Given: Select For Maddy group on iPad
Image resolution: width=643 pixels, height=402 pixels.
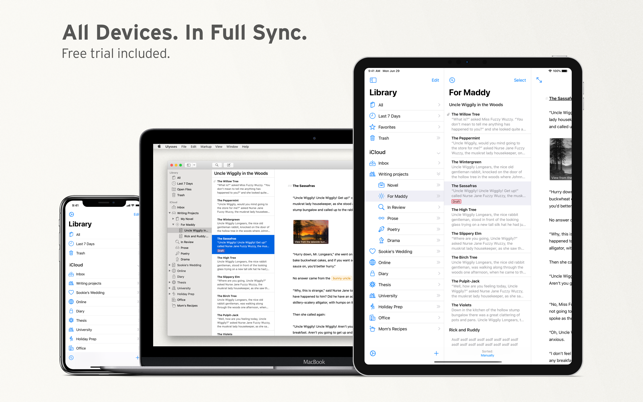Looking at the screenshot, I should coord(405,196).
